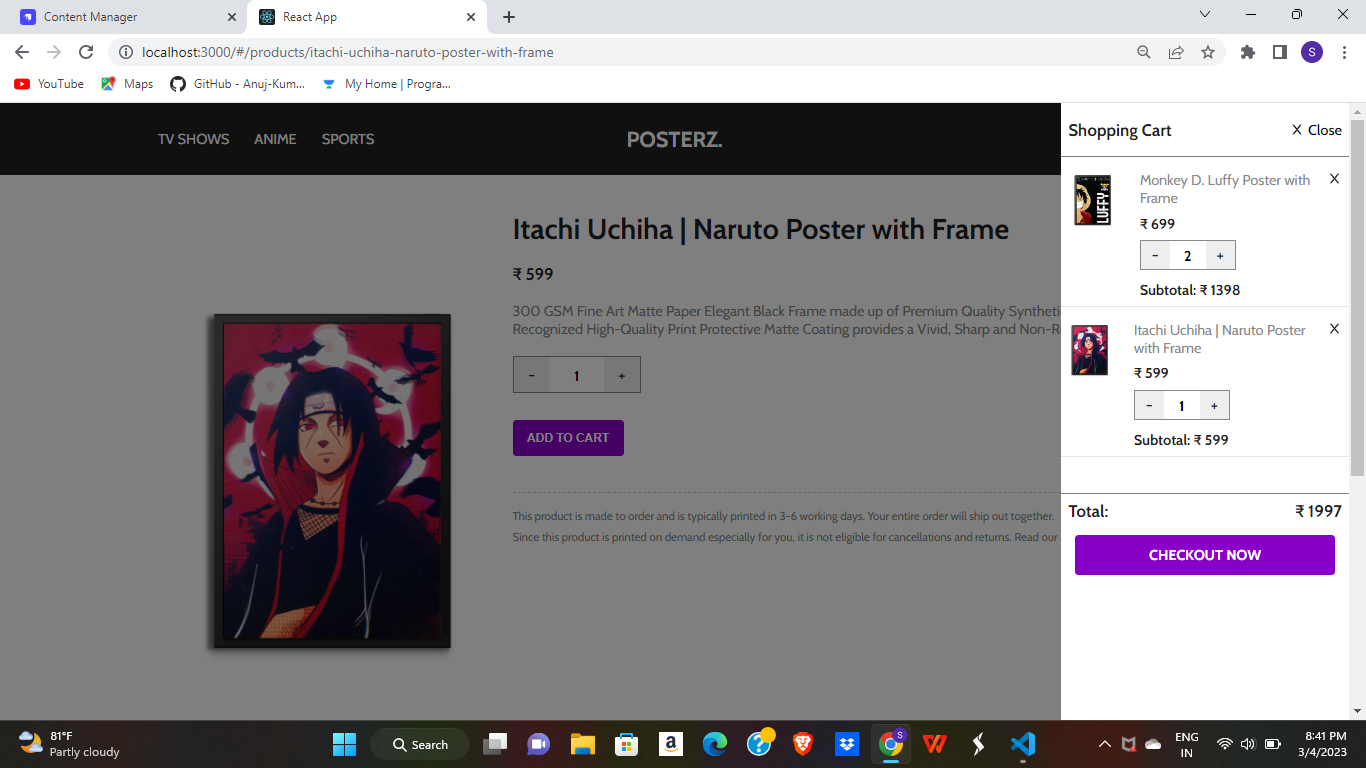Add the Itachi poster to cart

tap(568, 438)
